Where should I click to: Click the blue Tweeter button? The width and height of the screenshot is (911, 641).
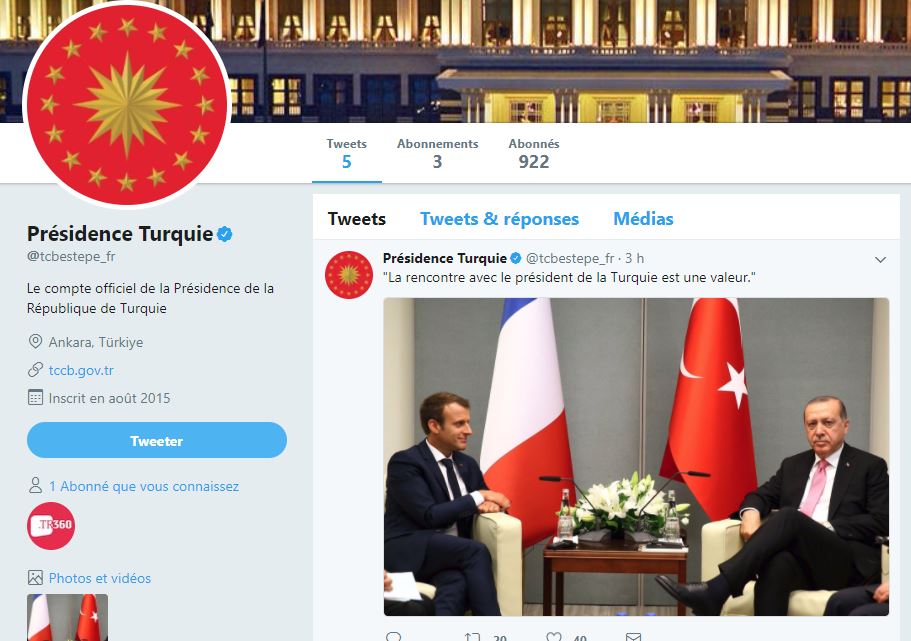click(157, 441)
